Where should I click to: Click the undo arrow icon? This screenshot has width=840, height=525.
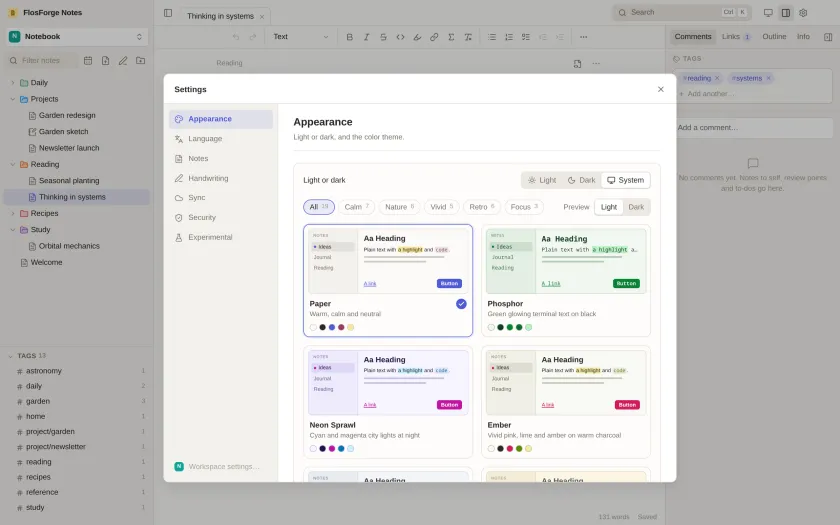click(x=236, y=37)
